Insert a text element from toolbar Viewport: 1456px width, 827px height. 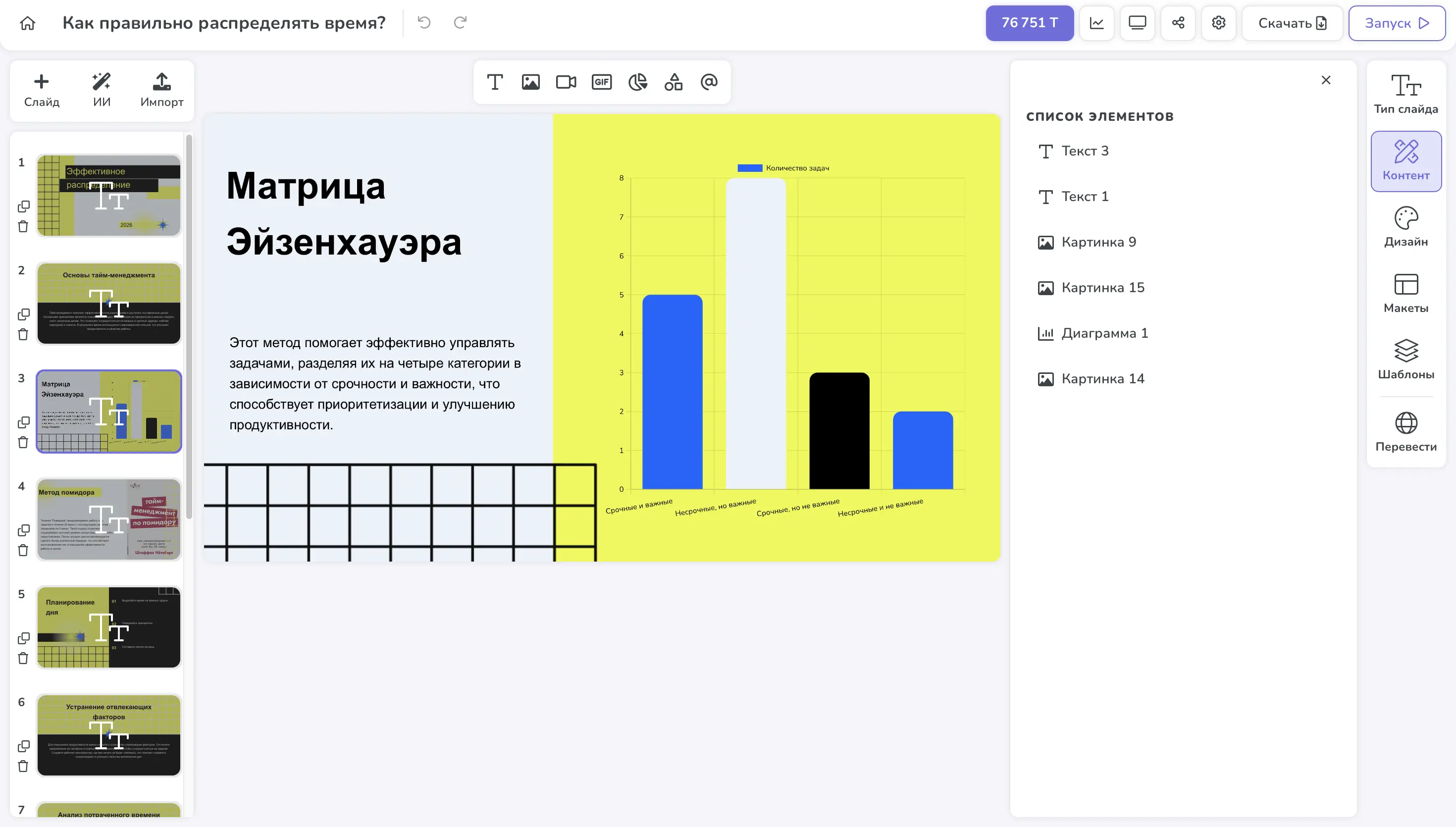coord(495,82)
